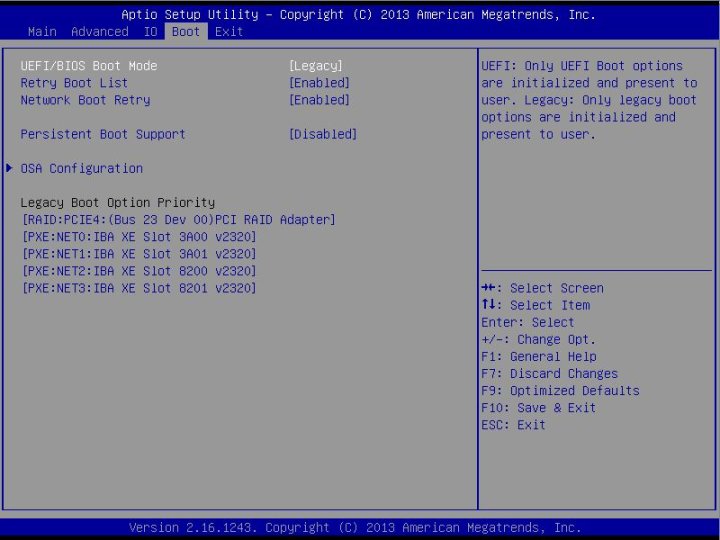Click F7: Discard Changes hint
The width and height of the screenshot is (720, 540).
[549, 373]
